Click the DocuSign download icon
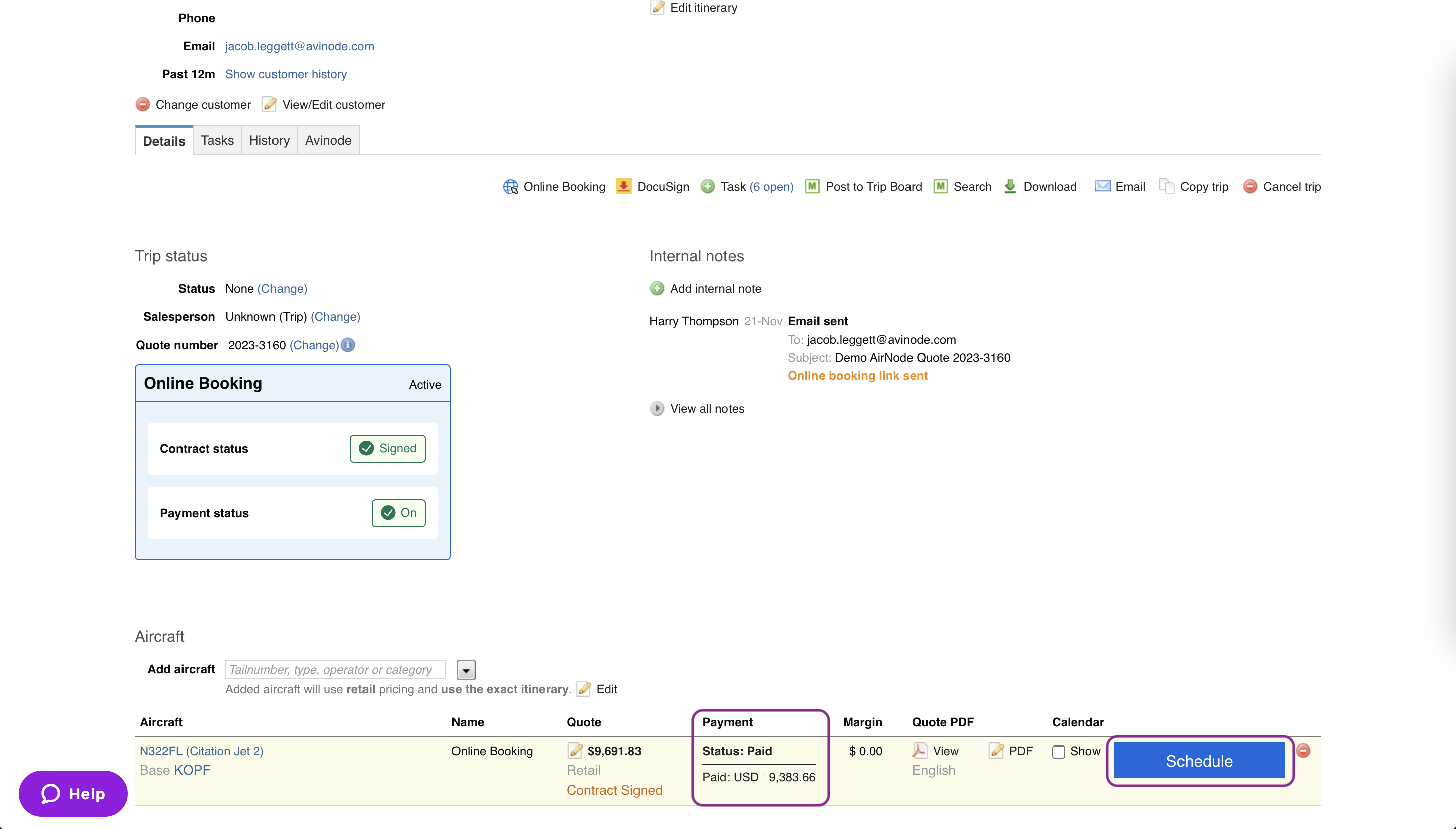This screenshot has height=829, width=1456. 623,187
